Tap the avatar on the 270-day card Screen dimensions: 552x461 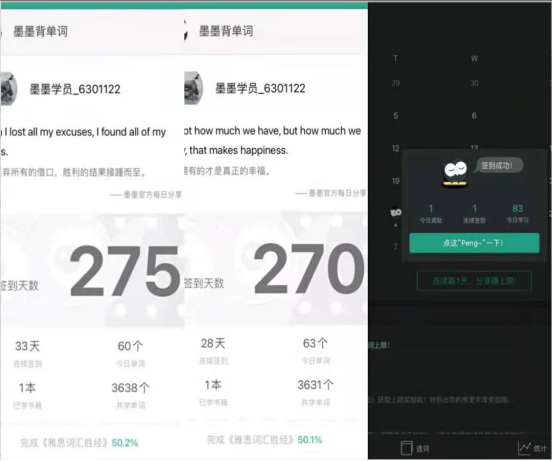pos(193,88)
